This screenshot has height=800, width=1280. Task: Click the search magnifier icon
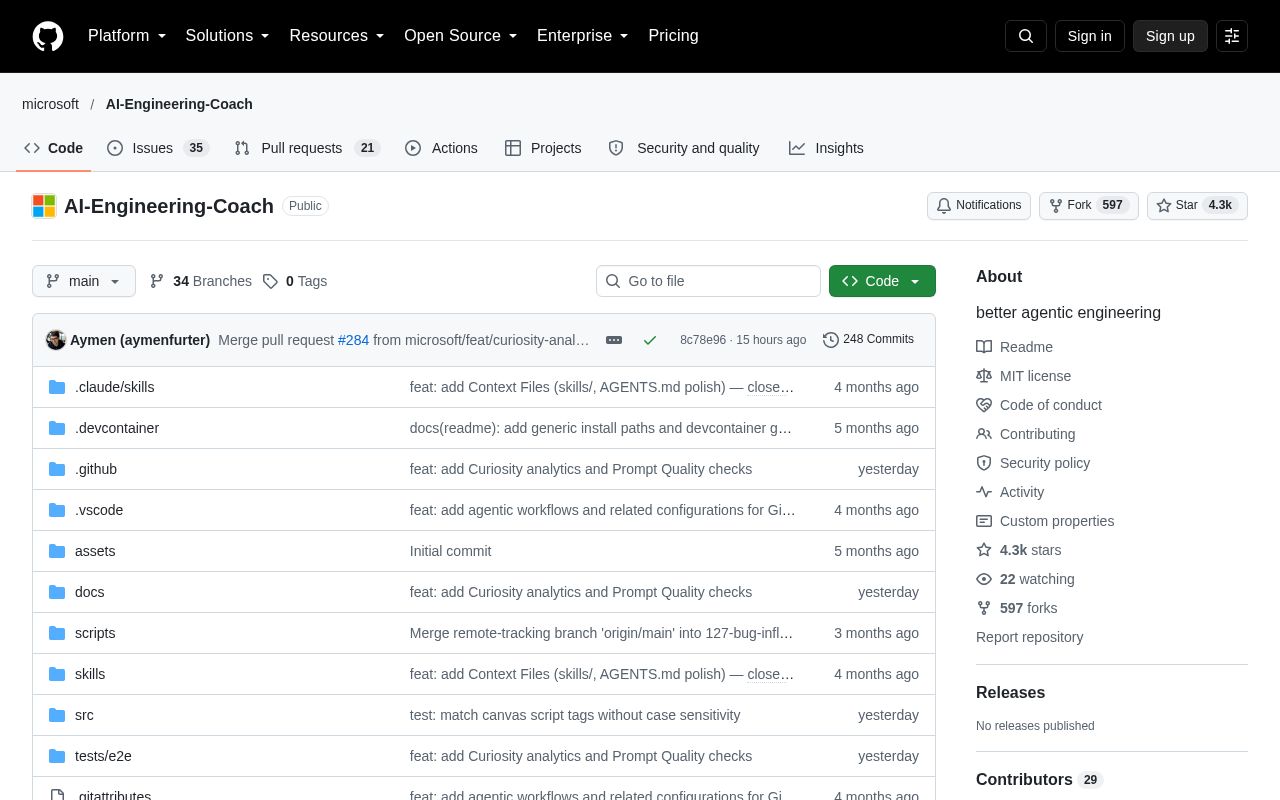tap(1026, 36)
